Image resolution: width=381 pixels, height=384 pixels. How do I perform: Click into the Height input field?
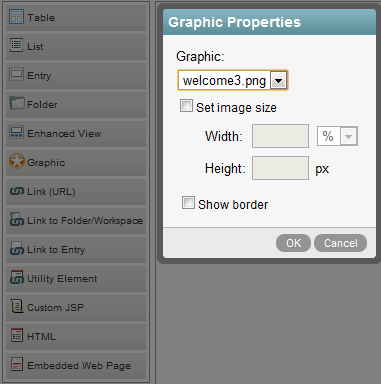280,168
